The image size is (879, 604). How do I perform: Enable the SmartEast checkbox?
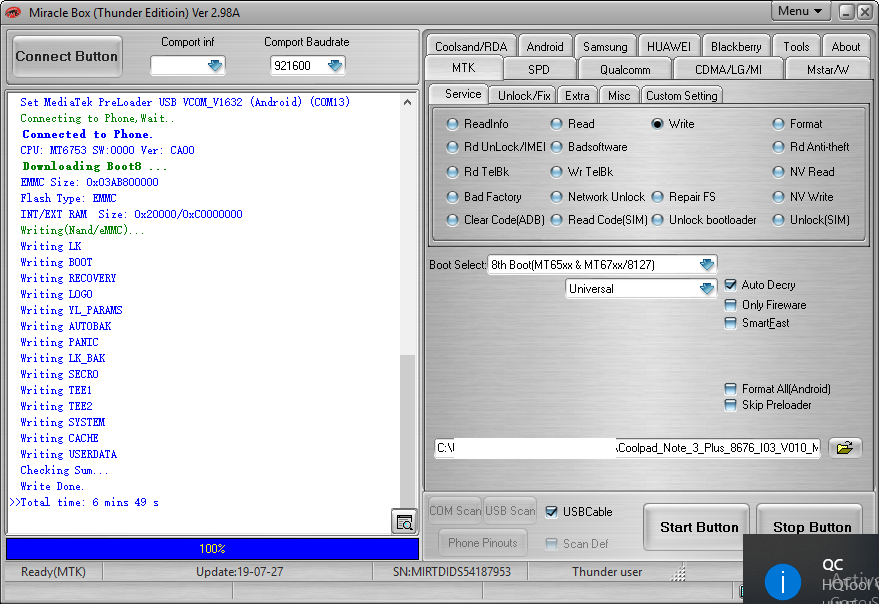tap(730, 323)
